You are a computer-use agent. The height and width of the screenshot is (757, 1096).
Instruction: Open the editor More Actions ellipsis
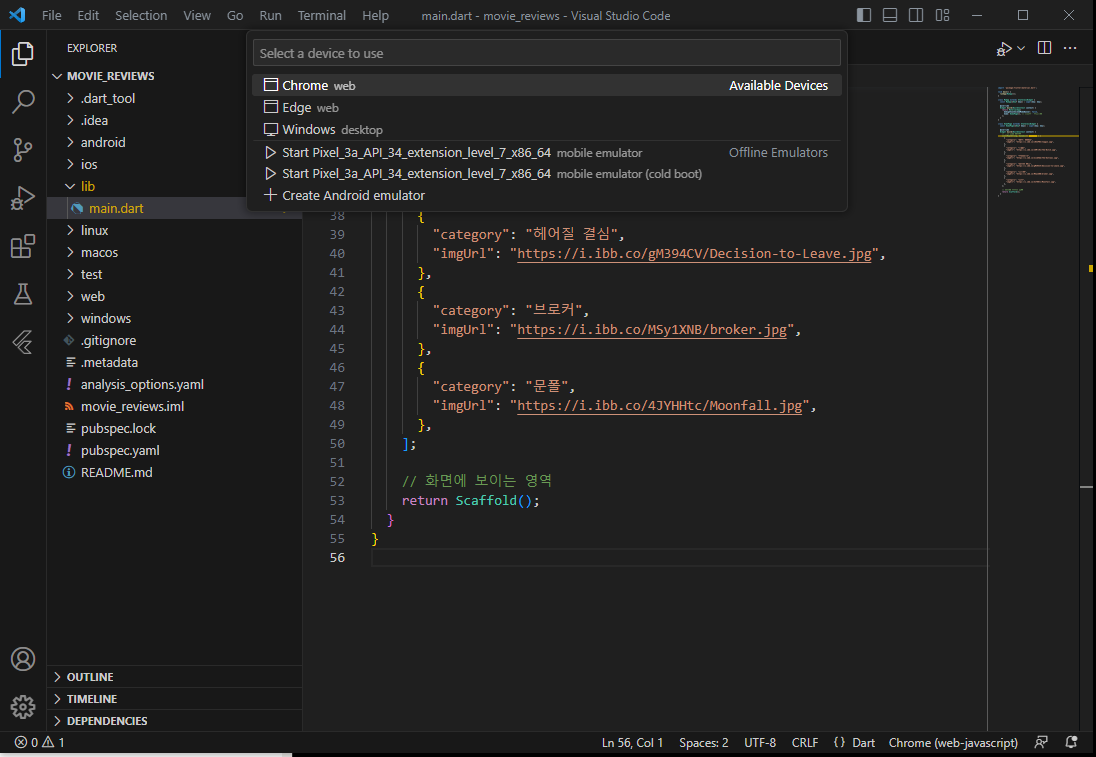pyautogui.click(x=1069, y=48)
